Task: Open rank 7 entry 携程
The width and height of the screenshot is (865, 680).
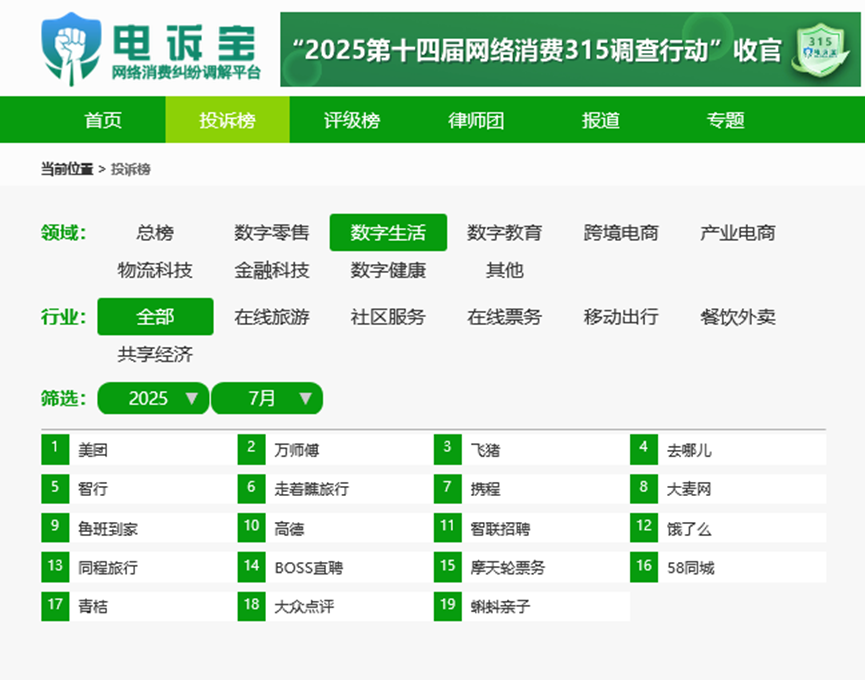Action: pyautogui.click(x=532, y=489)
